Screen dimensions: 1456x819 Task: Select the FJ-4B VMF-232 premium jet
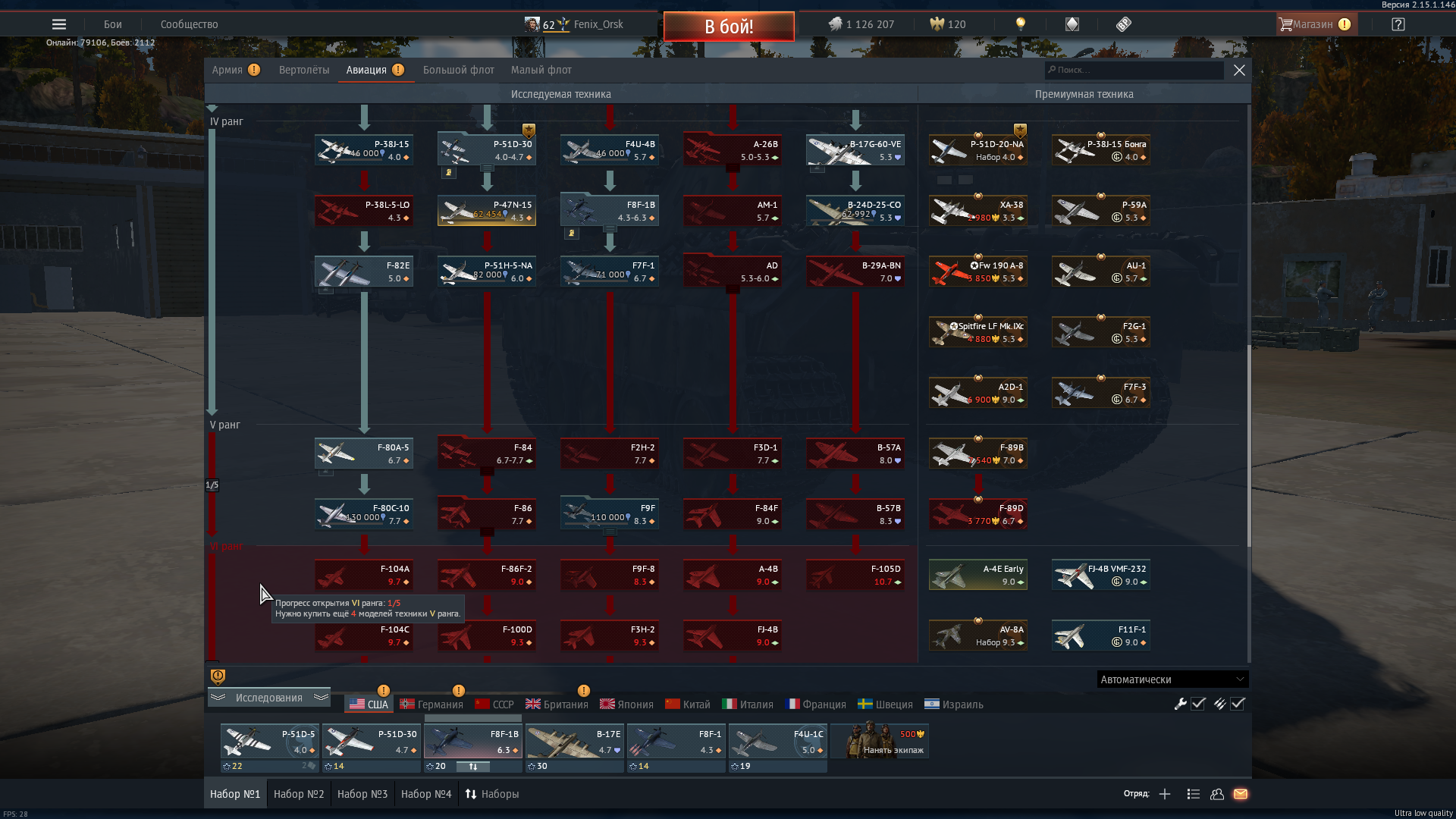[x=1101, y=575]
